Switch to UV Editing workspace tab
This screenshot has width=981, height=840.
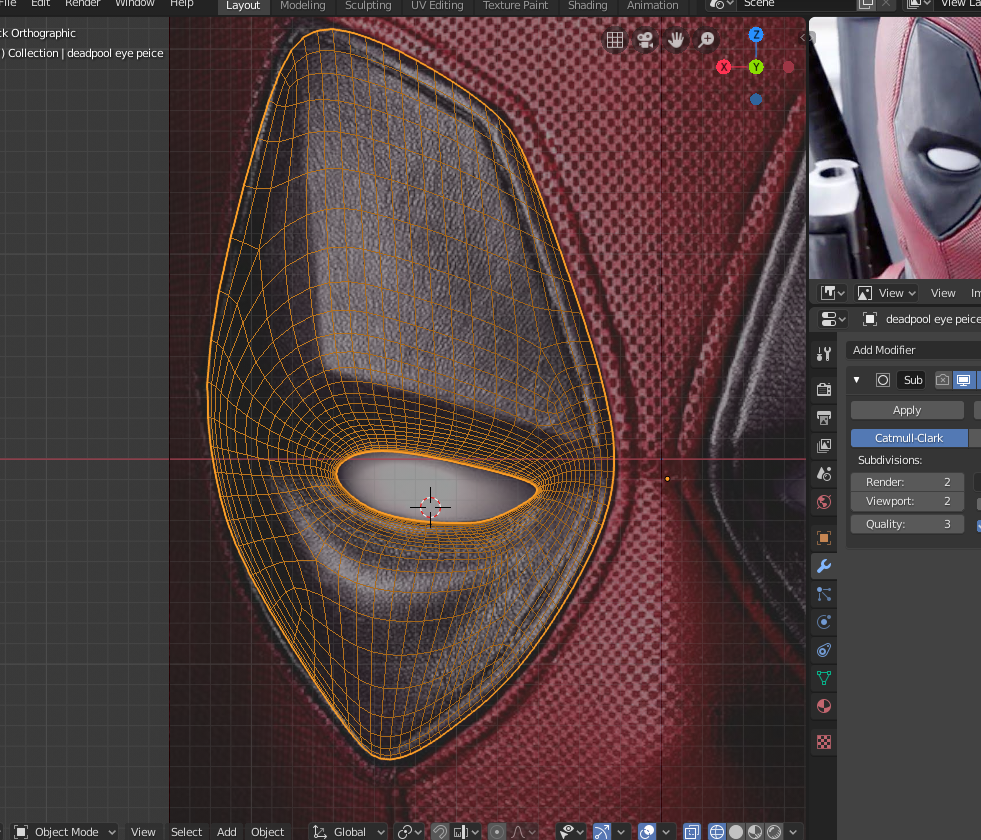pos(437,6)
